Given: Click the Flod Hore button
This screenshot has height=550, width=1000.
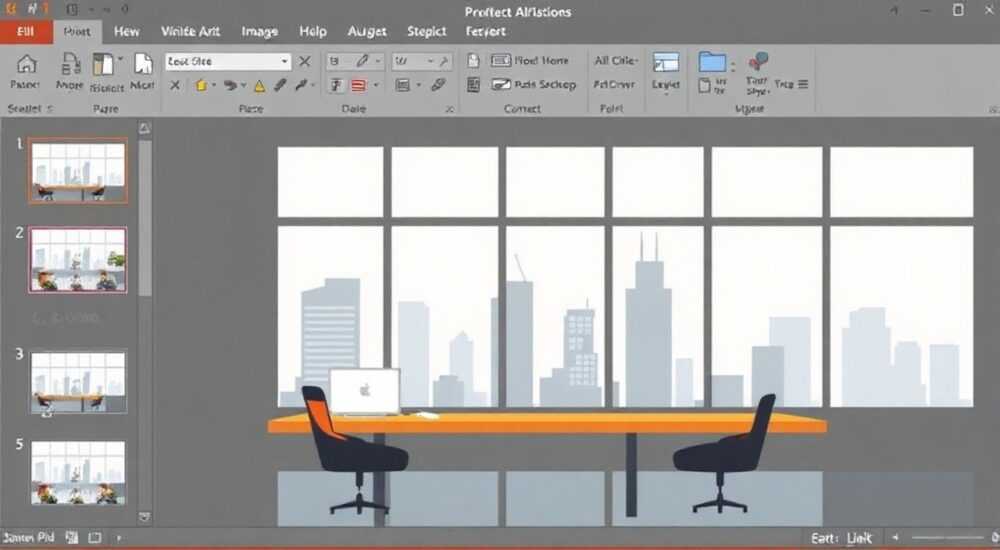Looking at the screenshot, I should pos(530,61).
